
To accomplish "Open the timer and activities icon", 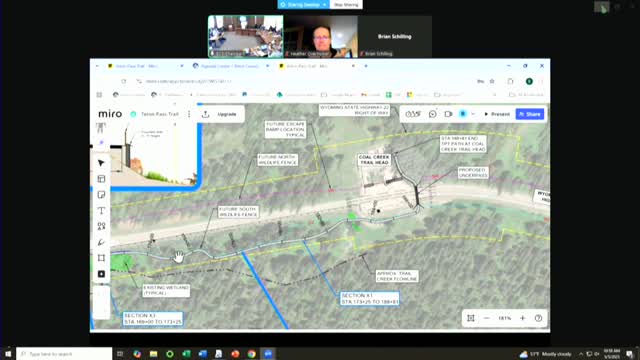I will click(413, 114).
